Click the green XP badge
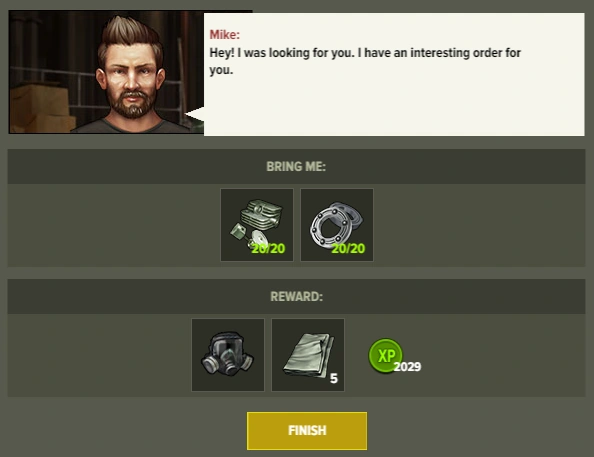Image resolution: width=594 pixels, height=457 pixels. (386, 355)
